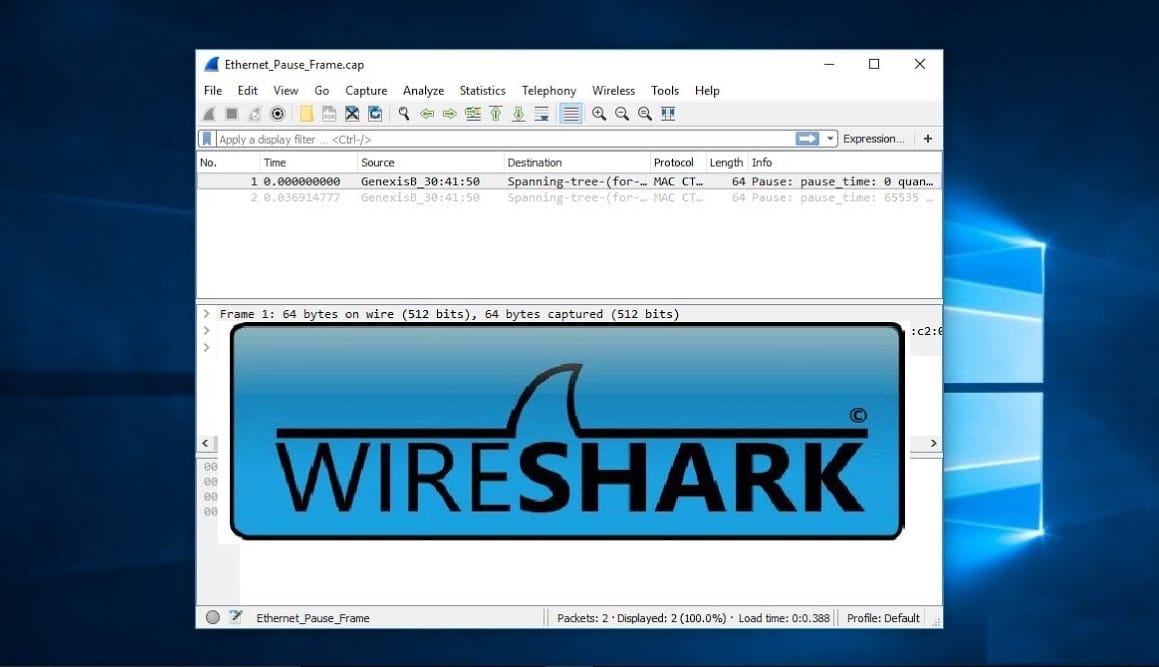The height and width of the screenshot is (667, 1159).
Task: Sort by the Time column header
Action: coord(308,162)
